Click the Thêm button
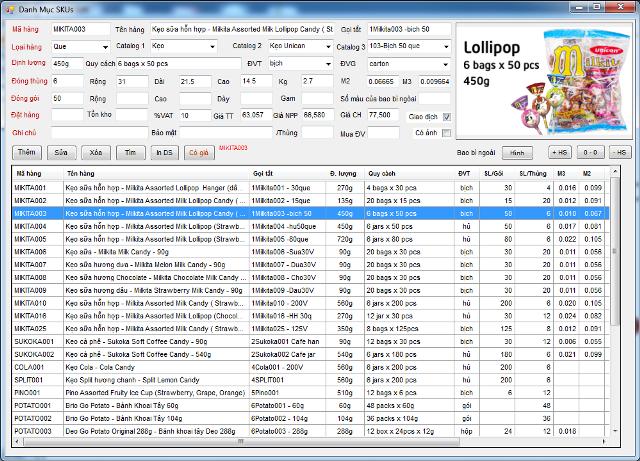The height and width of the screenshot is (461, 640). 27,152
